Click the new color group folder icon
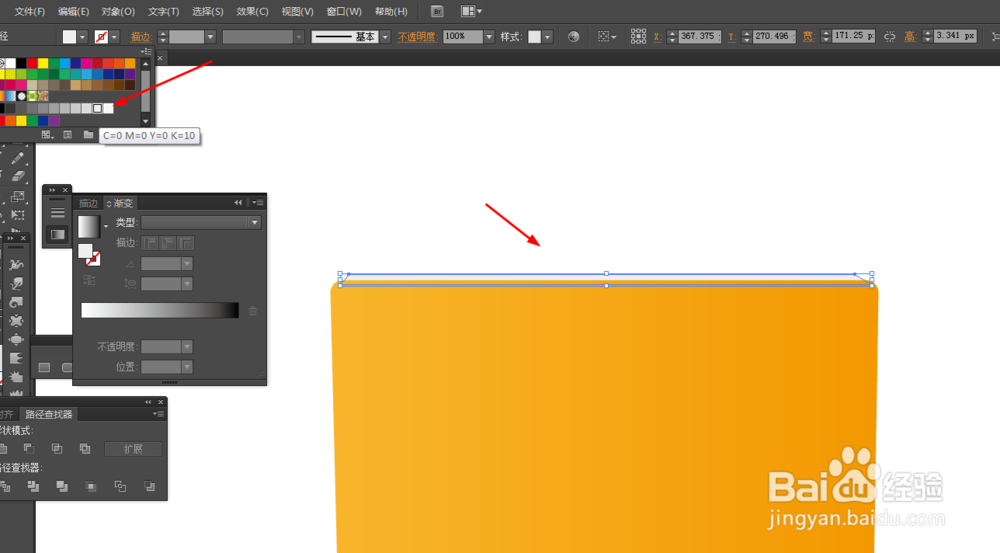The width and height of the screenshot is (1000, 553). [88, 135]
